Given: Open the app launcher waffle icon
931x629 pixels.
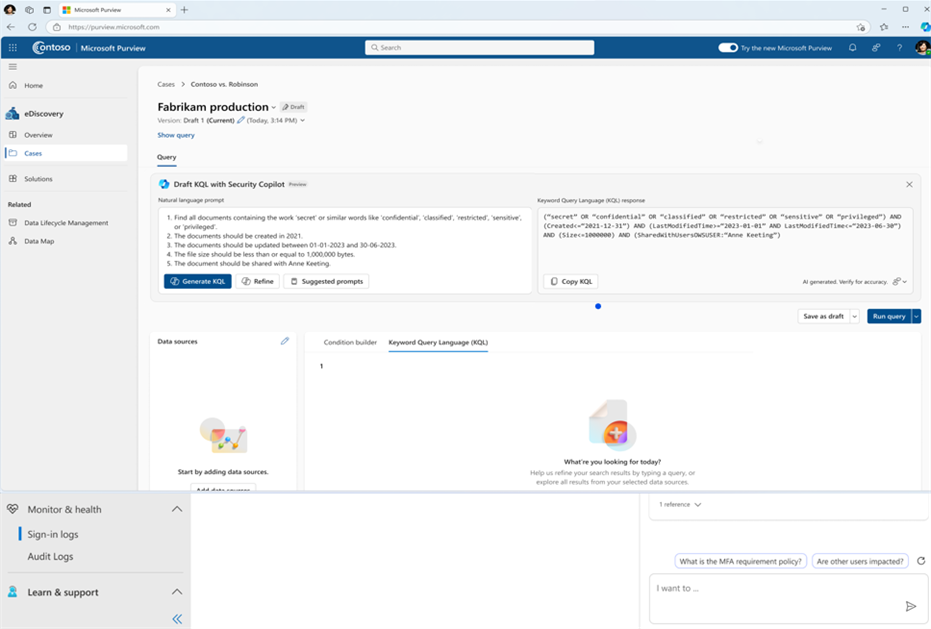Looking at the screenshot, I should point(12,48).
